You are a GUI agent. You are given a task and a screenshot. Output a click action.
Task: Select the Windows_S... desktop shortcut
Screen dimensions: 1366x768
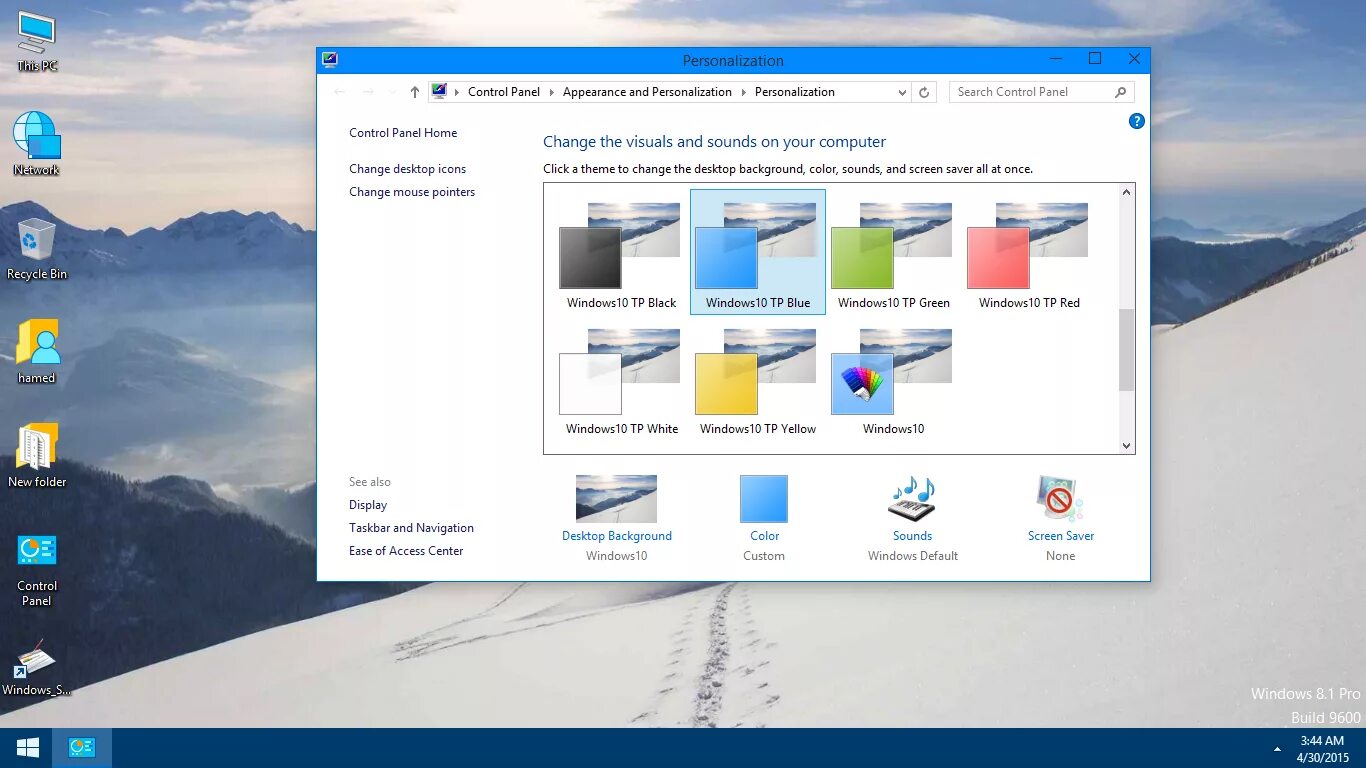click(x=37, y=668)
